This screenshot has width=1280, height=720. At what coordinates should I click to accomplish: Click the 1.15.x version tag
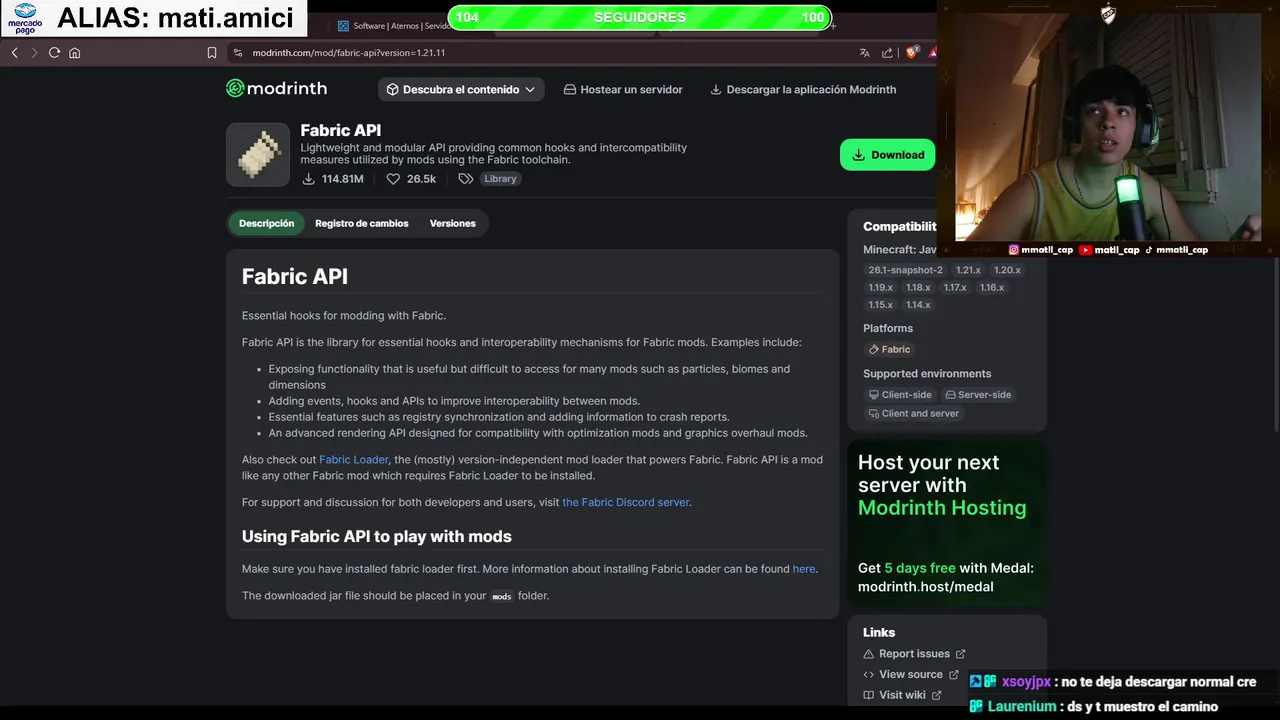click(x=881, y=305)
